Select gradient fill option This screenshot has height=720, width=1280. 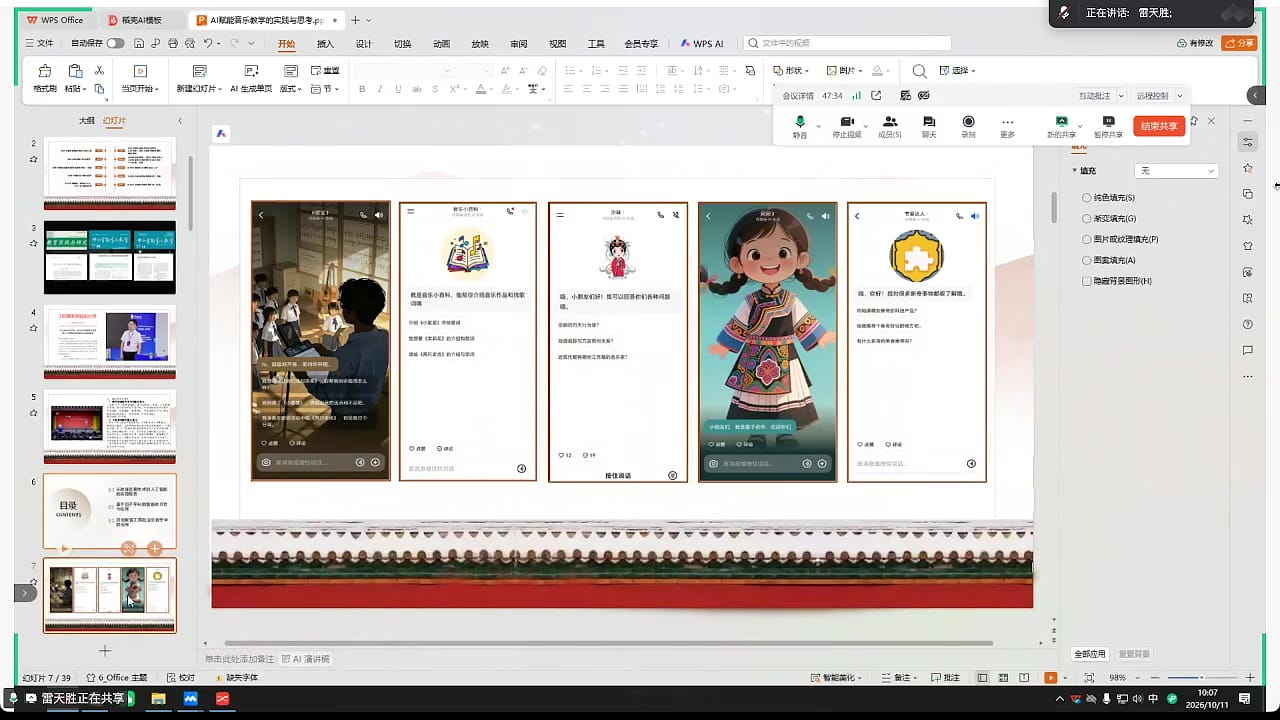(1109, 218)
